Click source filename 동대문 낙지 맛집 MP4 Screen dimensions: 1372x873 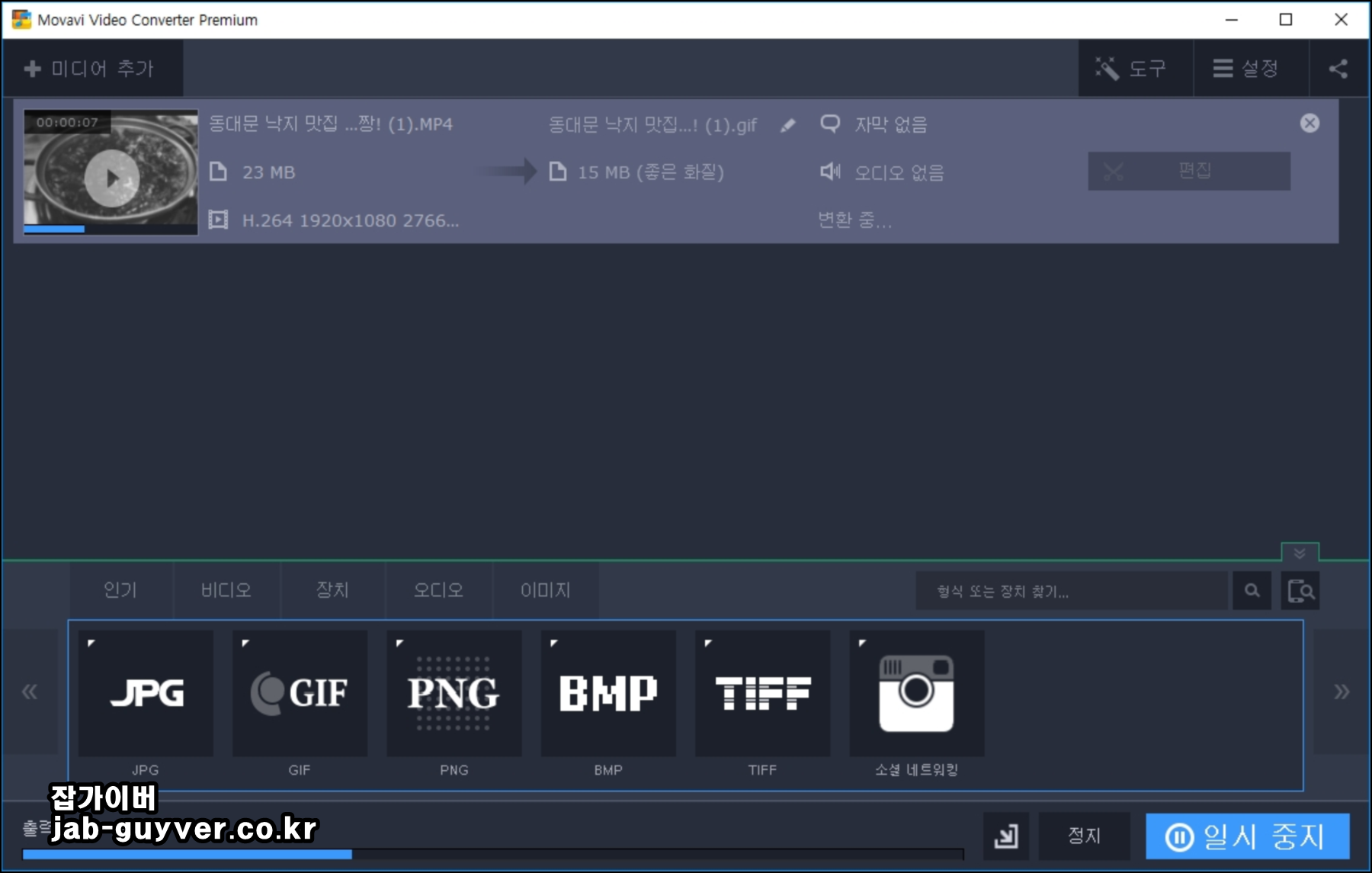(331, 124)
